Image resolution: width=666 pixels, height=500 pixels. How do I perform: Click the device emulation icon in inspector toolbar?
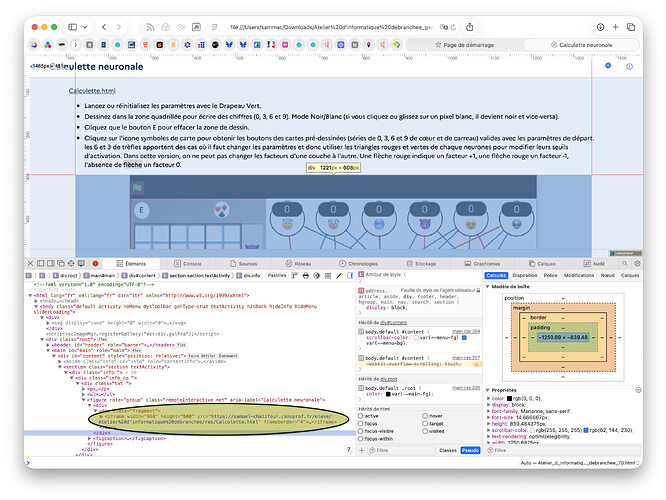81,263
